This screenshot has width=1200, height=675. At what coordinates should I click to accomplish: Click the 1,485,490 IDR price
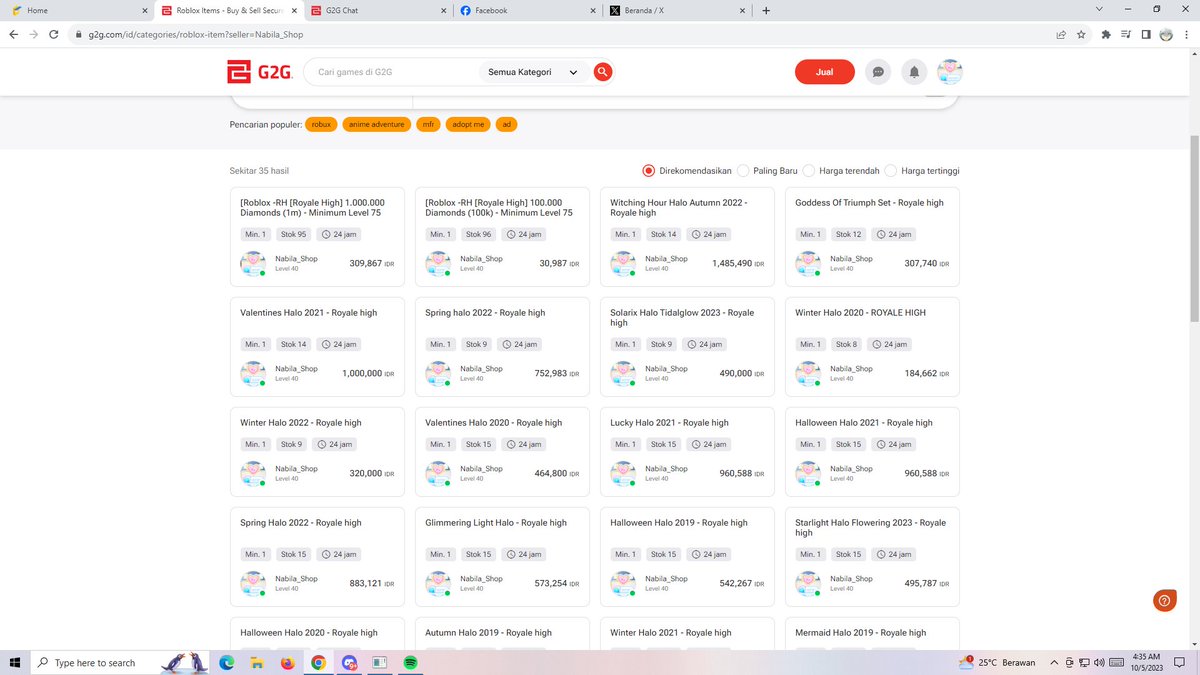738,264
